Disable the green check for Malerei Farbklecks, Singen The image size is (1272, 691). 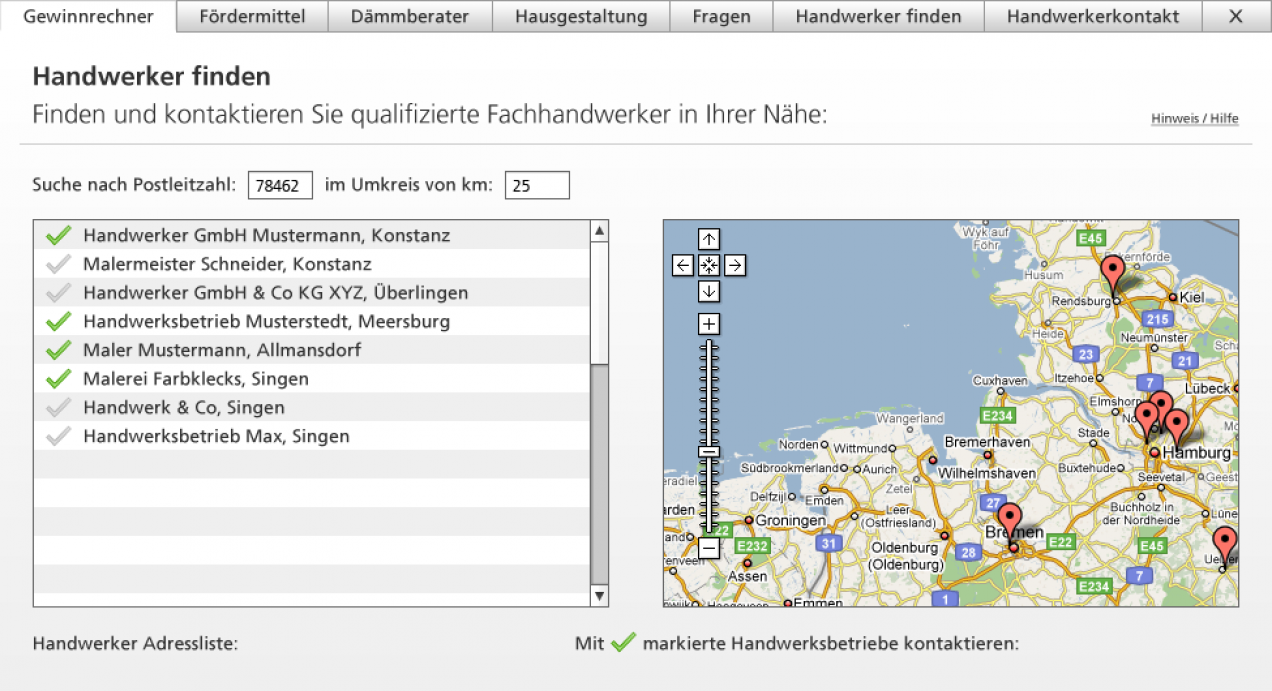[x=58, y=378]
